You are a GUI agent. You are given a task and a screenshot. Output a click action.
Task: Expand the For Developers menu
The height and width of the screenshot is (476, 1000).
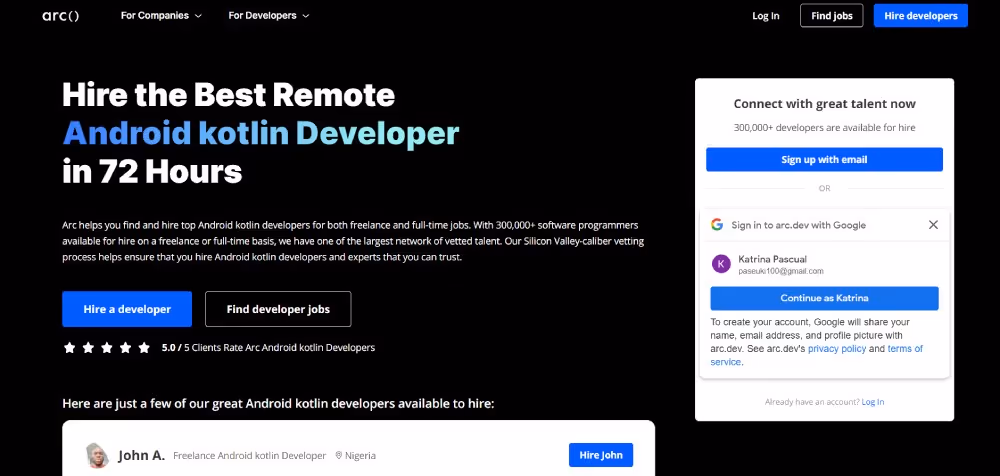(x=268, y=15)
